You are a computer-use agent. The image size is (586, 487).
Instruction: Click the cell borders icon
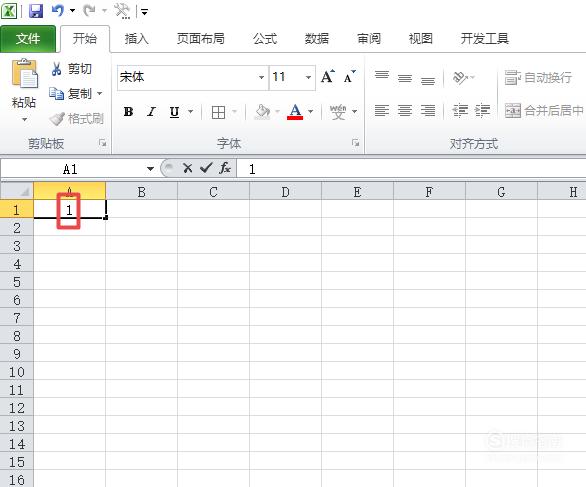[x=218, y=112]
